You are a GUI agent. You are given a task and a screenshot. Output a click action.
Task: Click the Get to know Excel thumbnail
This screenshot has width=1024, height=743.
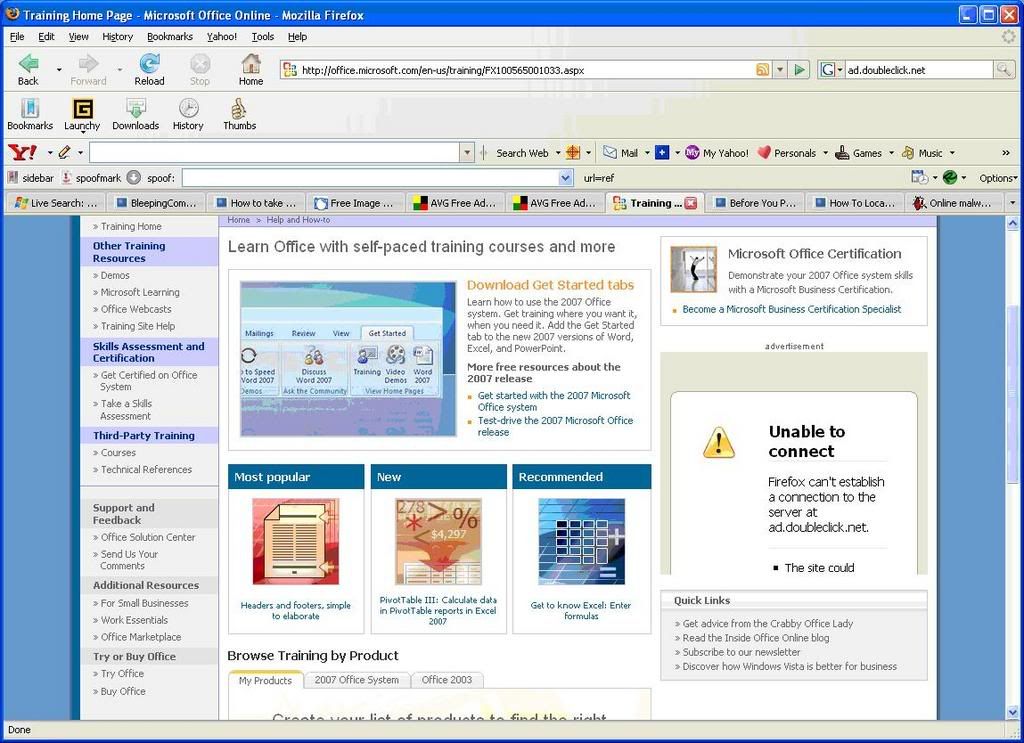581,541
